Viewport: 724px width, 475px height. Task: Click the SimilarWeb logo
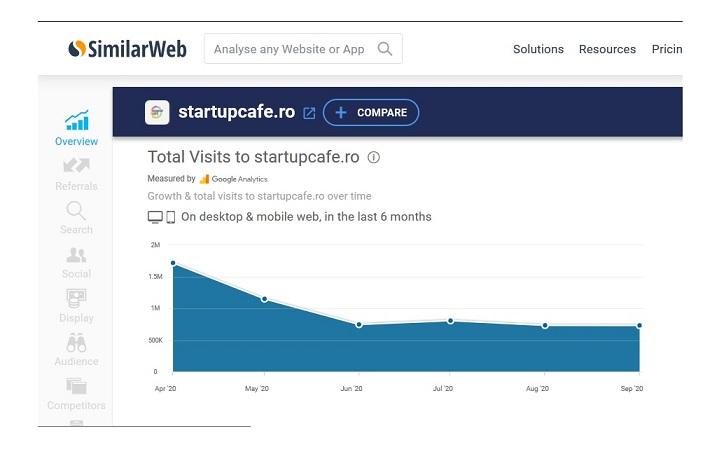pos(127,49)
